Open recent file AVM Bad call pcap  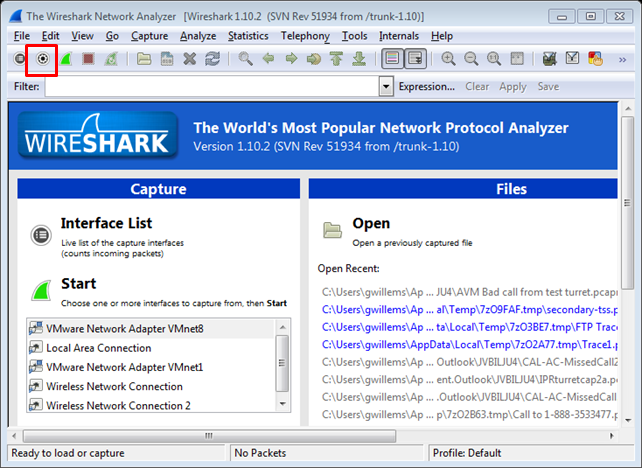click(x=470, y=292)
